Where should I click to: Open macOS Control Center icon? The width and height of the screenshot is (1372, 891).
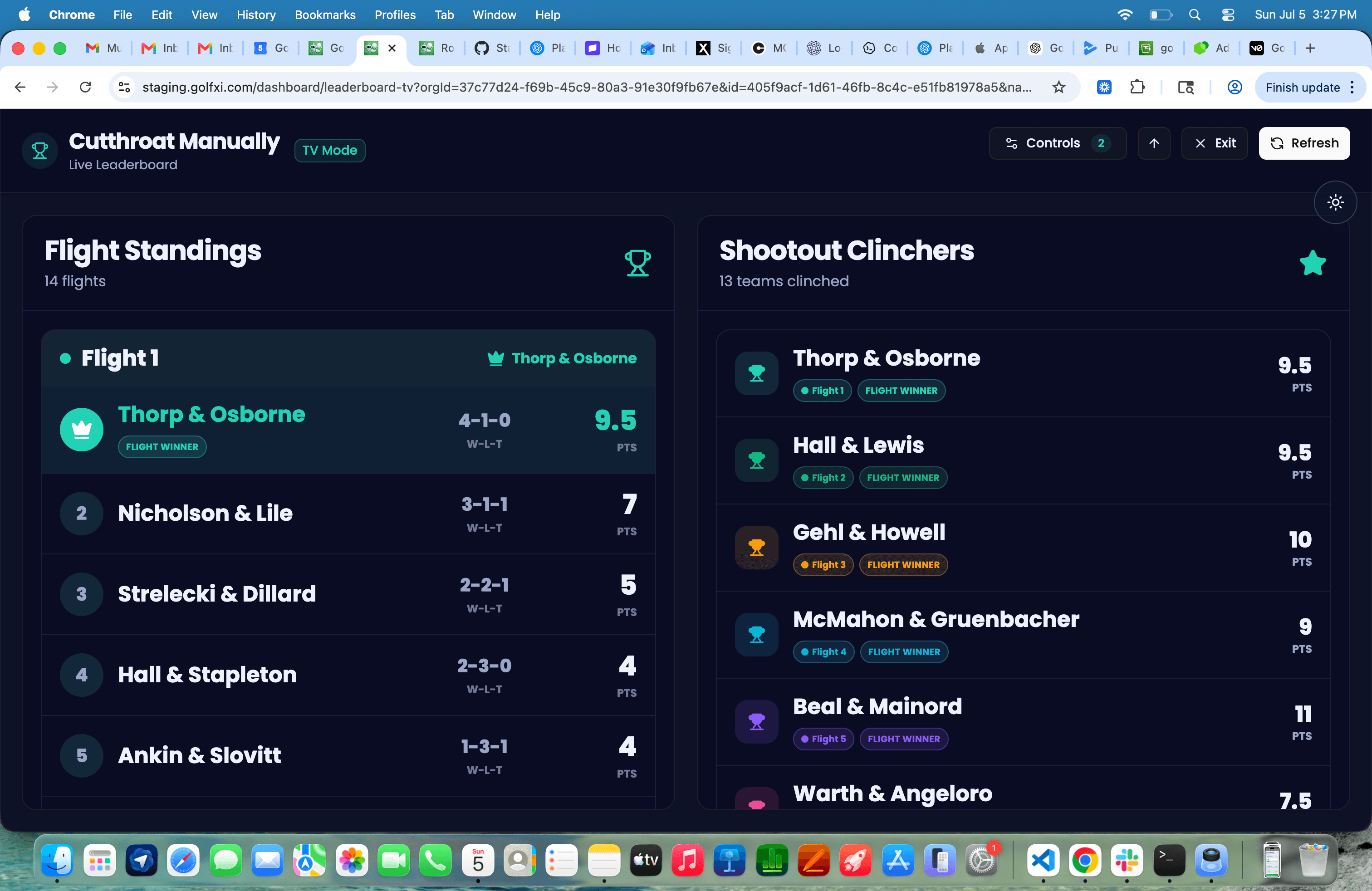(1228, 15)
